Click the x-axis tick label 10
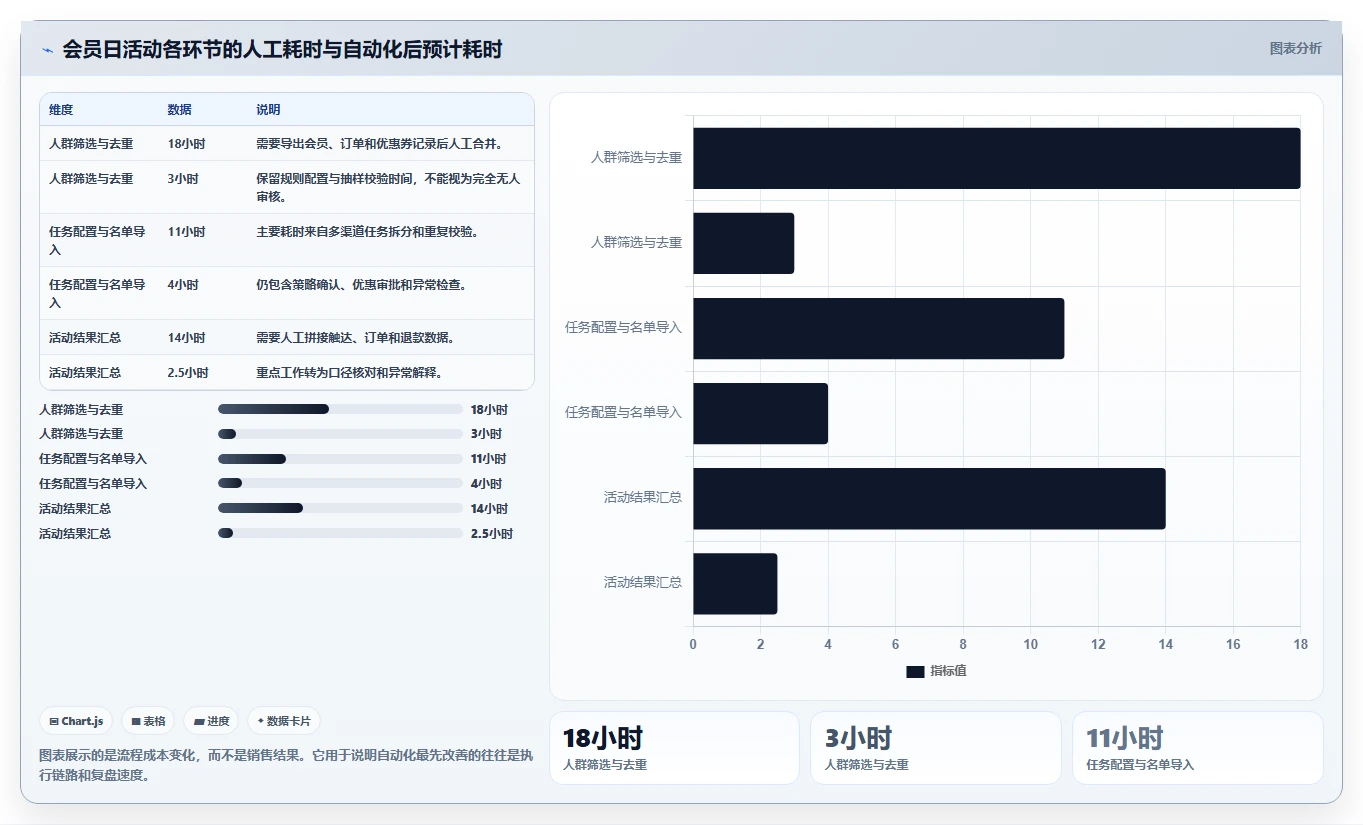This screenshot has height=825, width=1363. coord(1030,645)
